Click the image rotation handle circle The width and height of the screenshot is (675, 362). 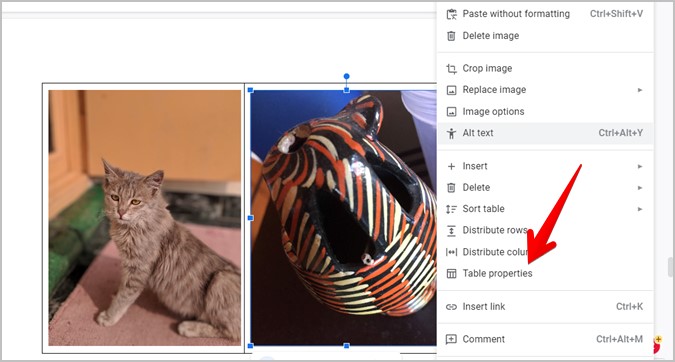[347, 76]
